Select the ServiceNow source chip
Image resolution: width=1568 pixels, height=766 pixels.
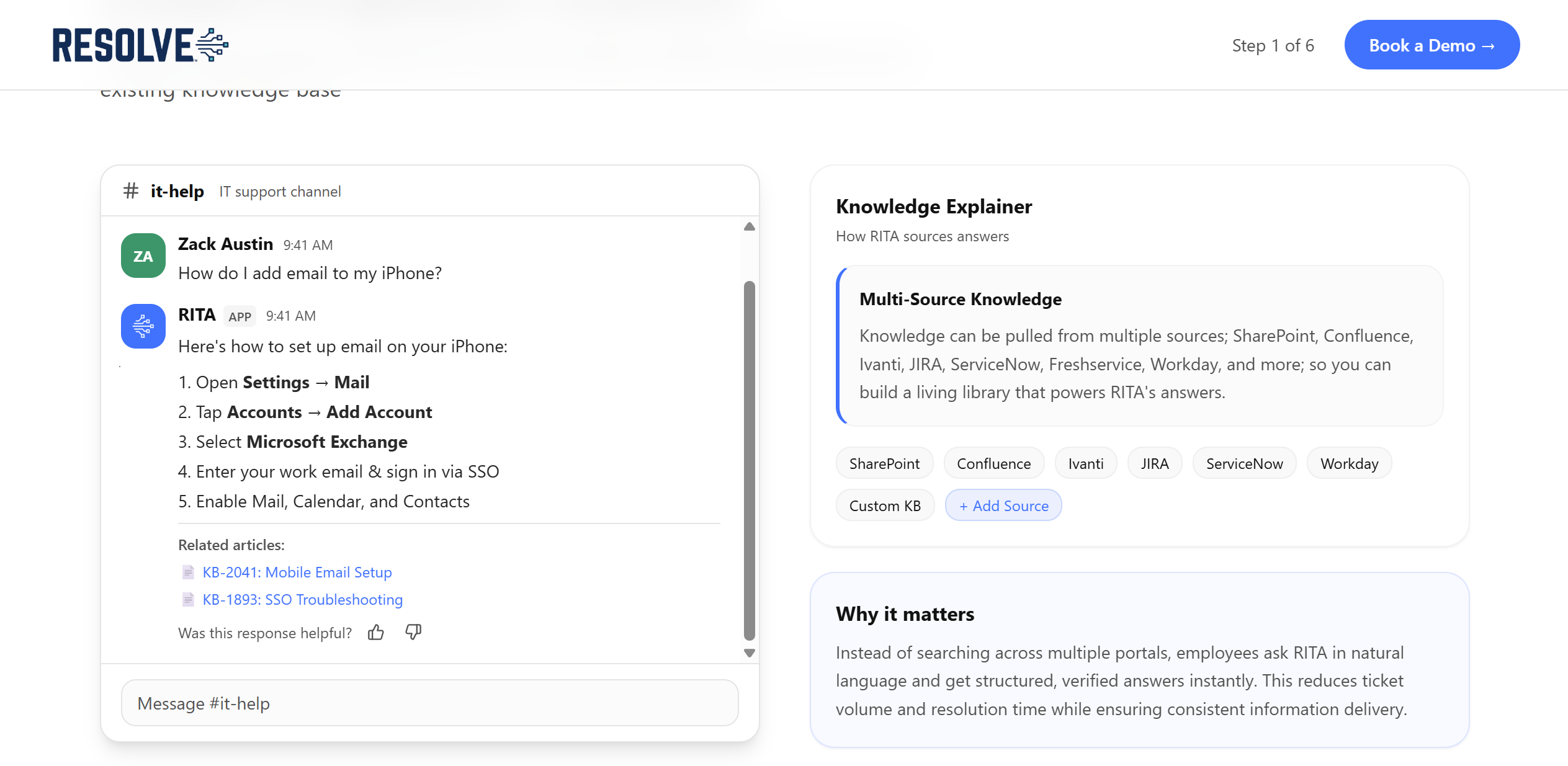(x=1244, y=464)
